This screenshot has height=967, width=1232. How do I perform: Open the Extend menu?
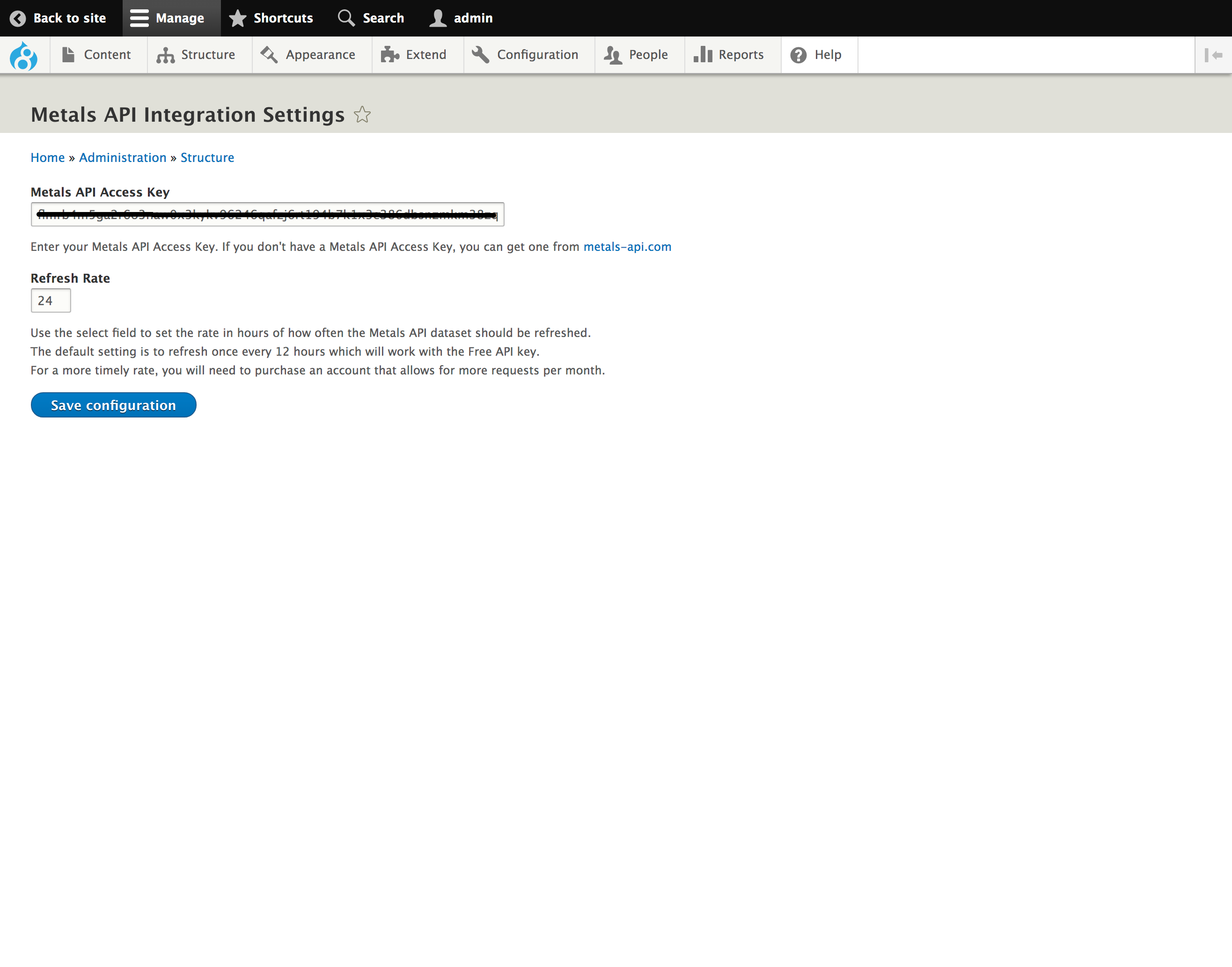[x=425, y=54]
